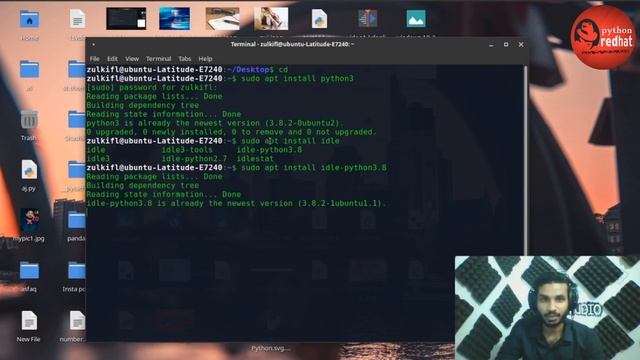Click the 'python3 is already the newest version' line

[x=215, y=123]
